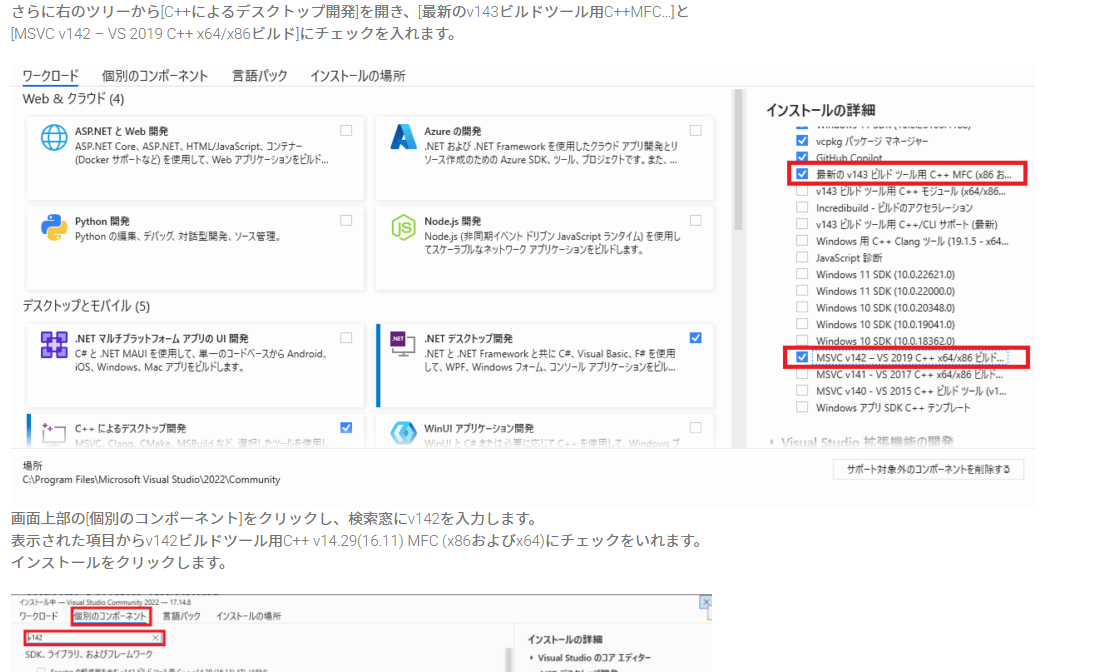Check the Windows 11 SDK (10.0.22621.0) box
This screenshot has width=1096, height=672.
coord(802,274)
